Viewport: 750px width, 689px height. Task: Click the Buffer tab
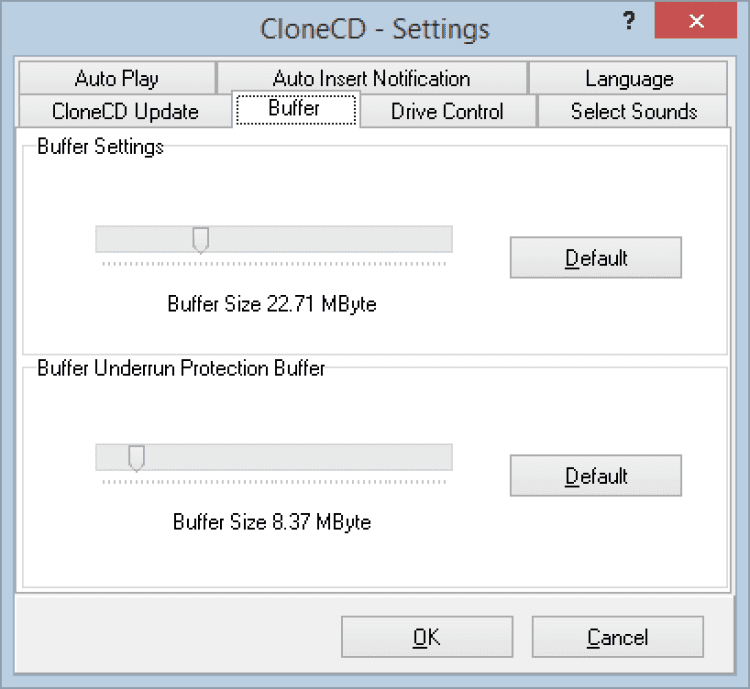tap(294, 108)
